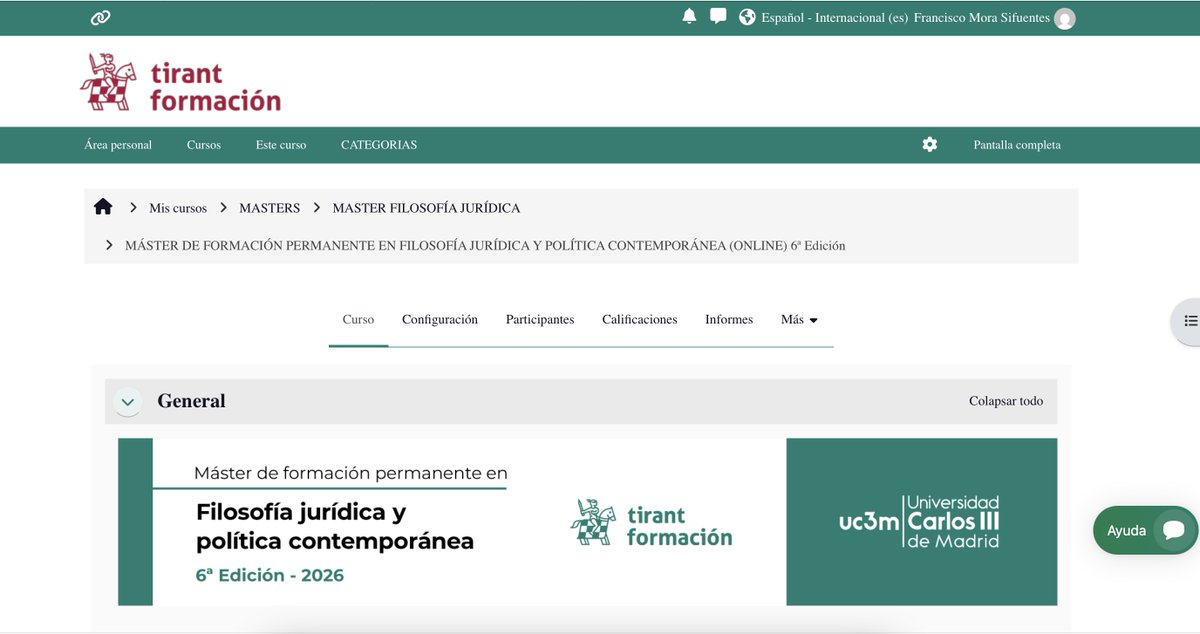Open the Cursos menu item
Image resolution: width=1200 pixels, height=634 pixels.
tap(204, 145)
